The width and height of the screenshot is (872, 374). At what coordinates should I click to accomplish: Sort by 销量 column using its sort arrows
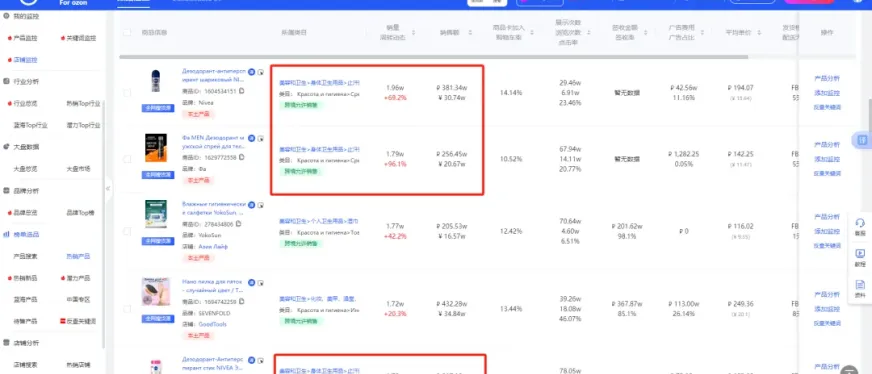tap(414, 33)
